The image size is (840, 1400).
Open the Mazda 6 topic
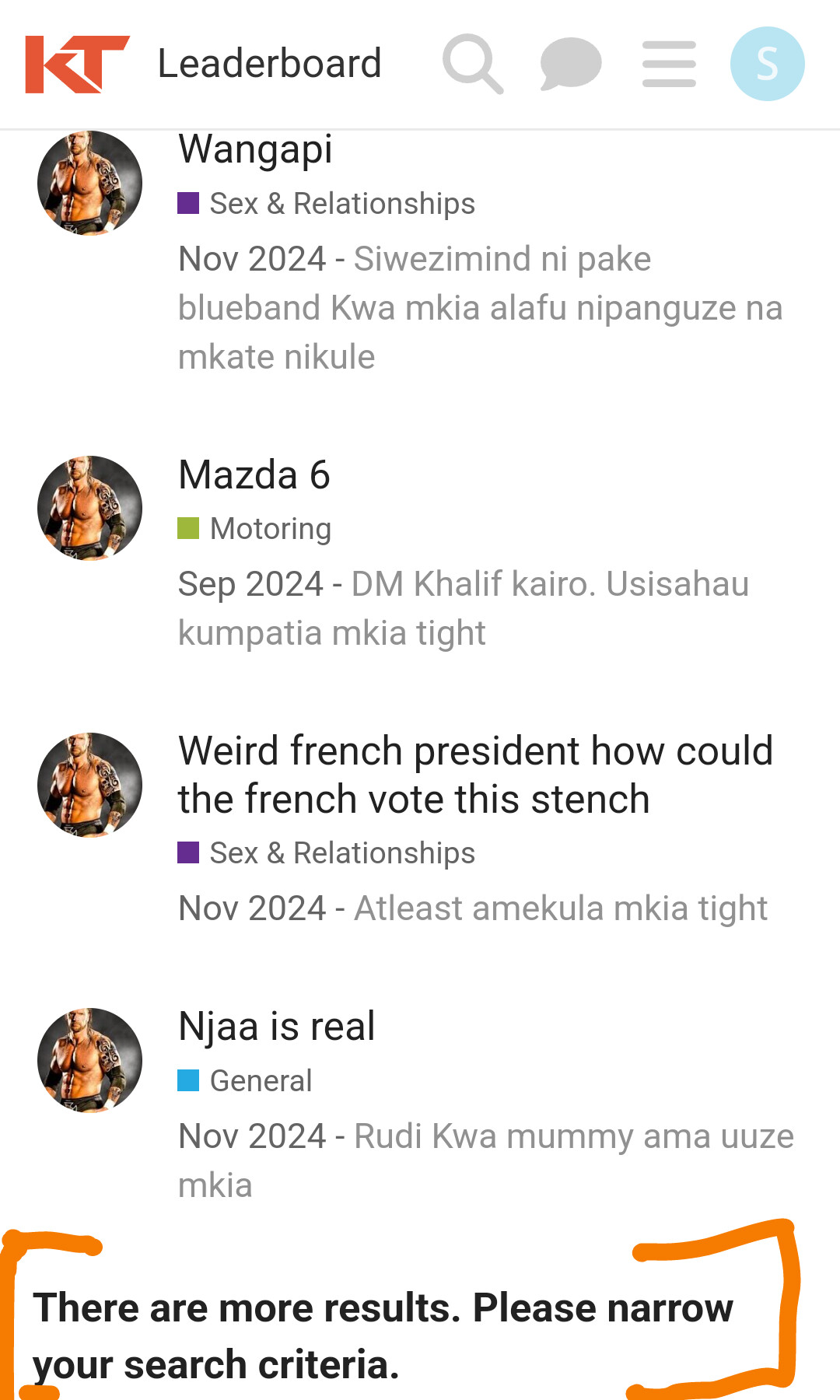(x=254, y=475)
